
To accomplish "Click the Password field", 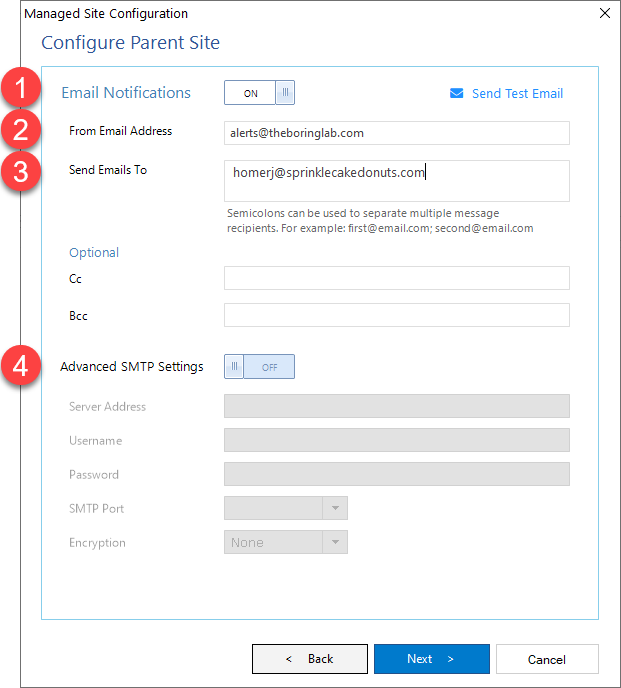I will tap(397, 474).
